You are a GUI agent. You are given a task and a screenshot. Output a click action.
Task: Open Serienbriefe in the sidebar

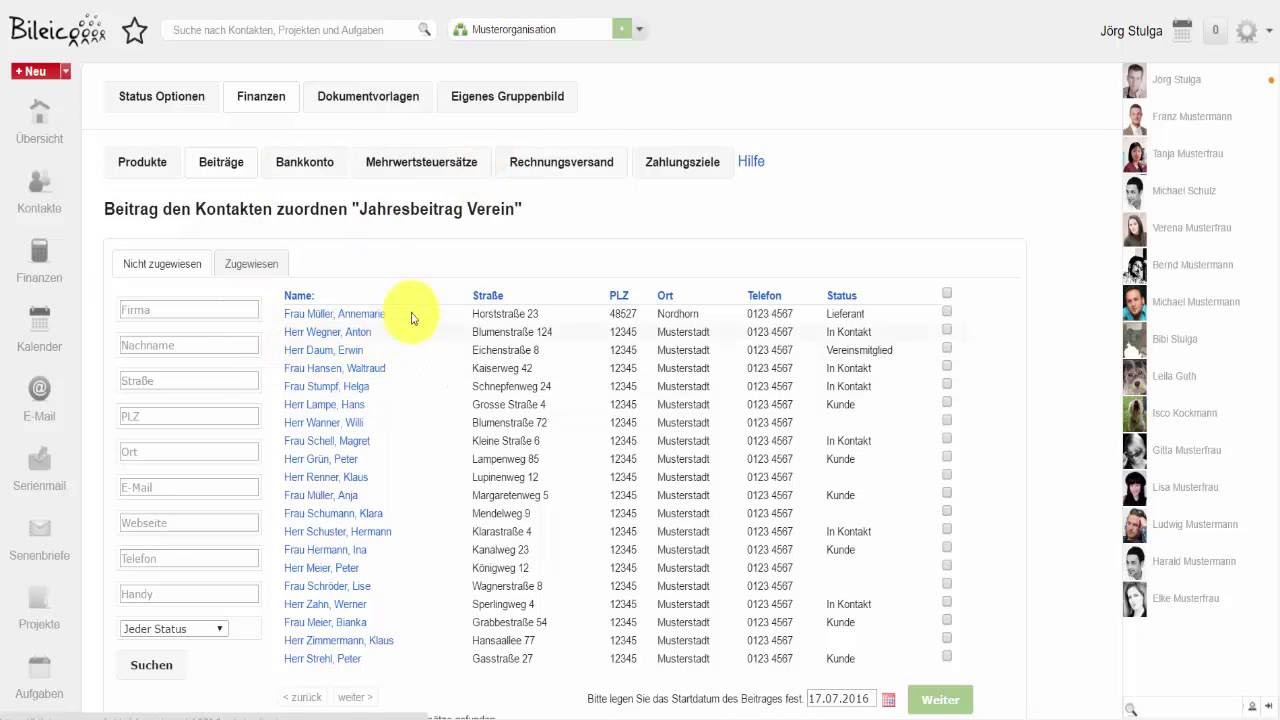coord(40,537)
